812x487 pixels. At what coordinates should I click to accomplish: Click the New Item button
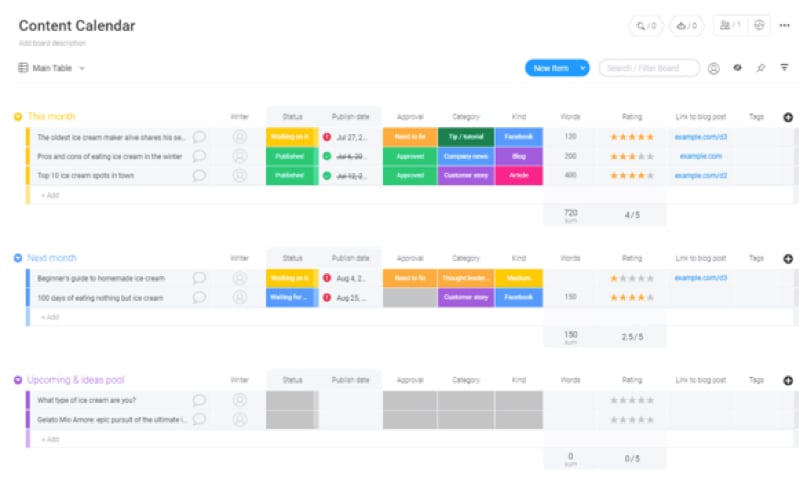pos(551,68)
